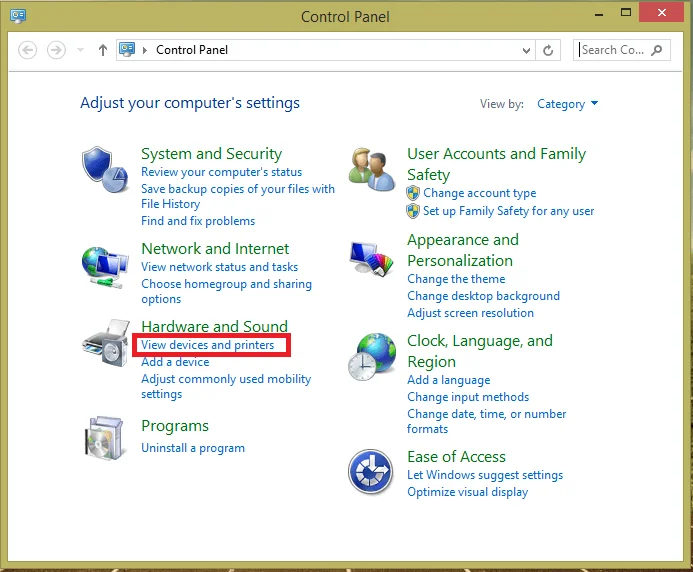
Task: Click the Back navigation arrow
Action: pyautogui.click(x=27, y=50)
